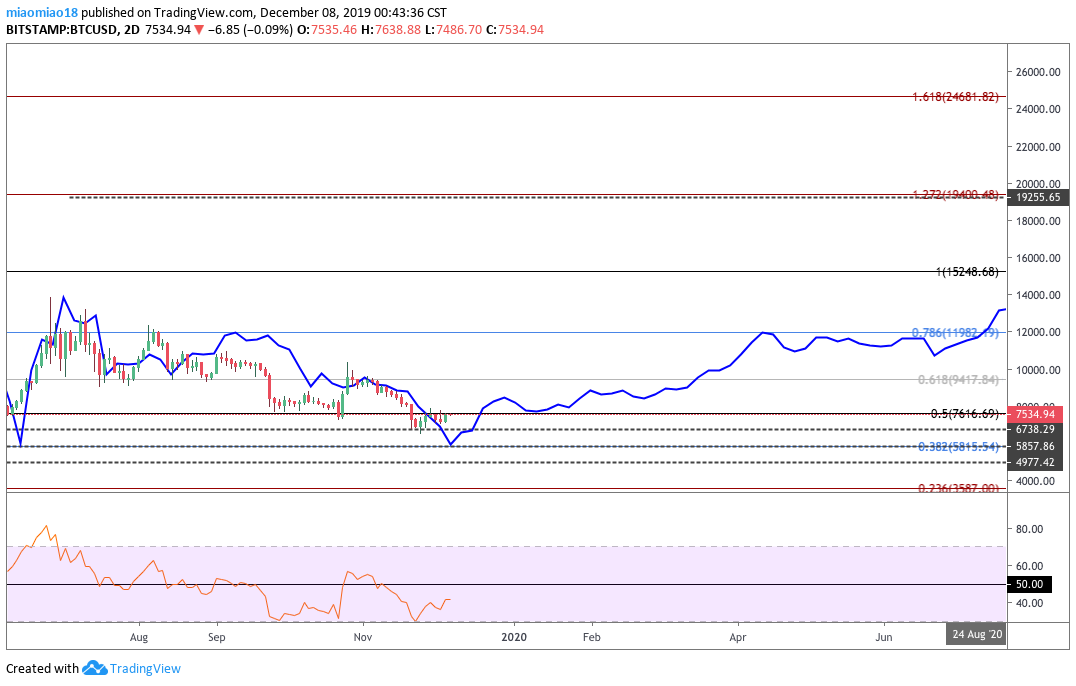Select the 0.236(3587.00) Fibonacci level label
This screenshot has height=686, width=1076.
[x=959, y=488]
